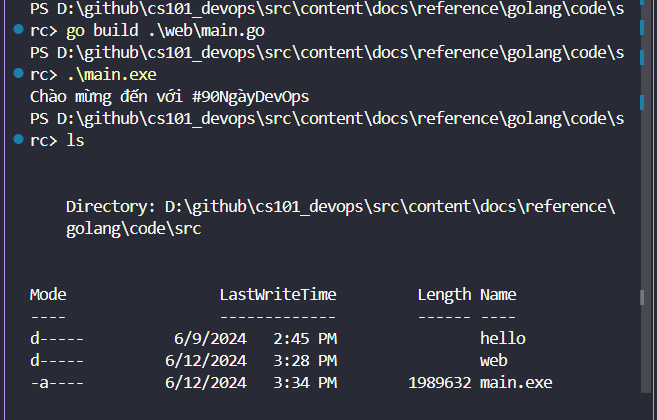The image size is (657, 420).
Task: Click main.exe in the file listing
Action: [x=516, y=382]
